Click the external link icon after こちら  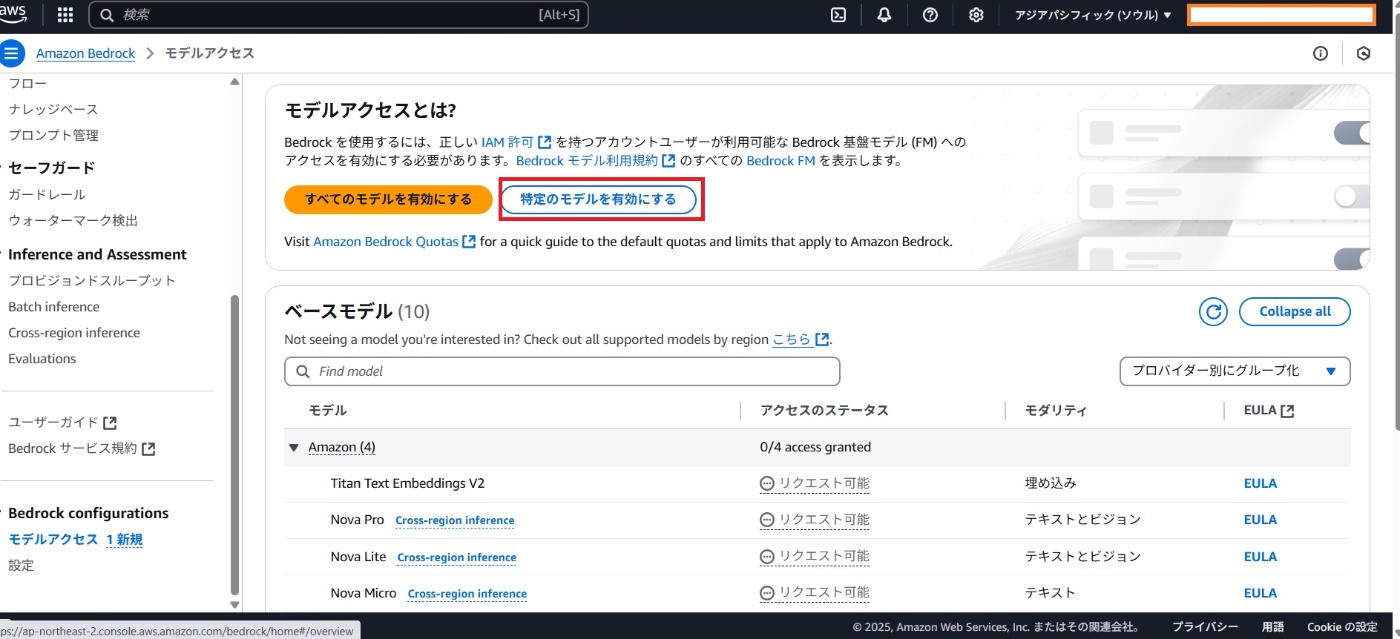(x=822, y=340)
